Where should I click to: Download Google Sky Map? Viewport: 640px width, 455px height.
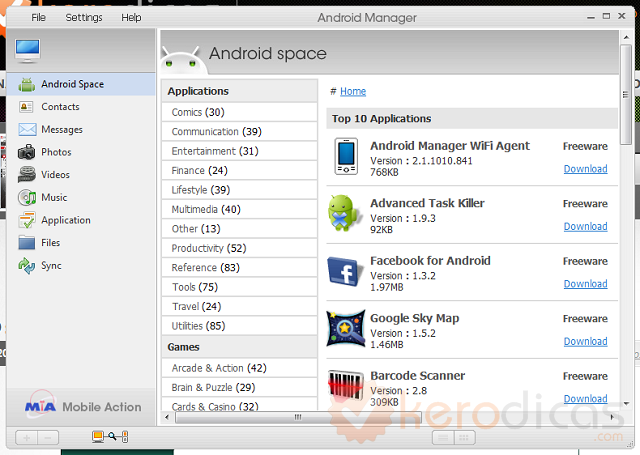[585, 341]
